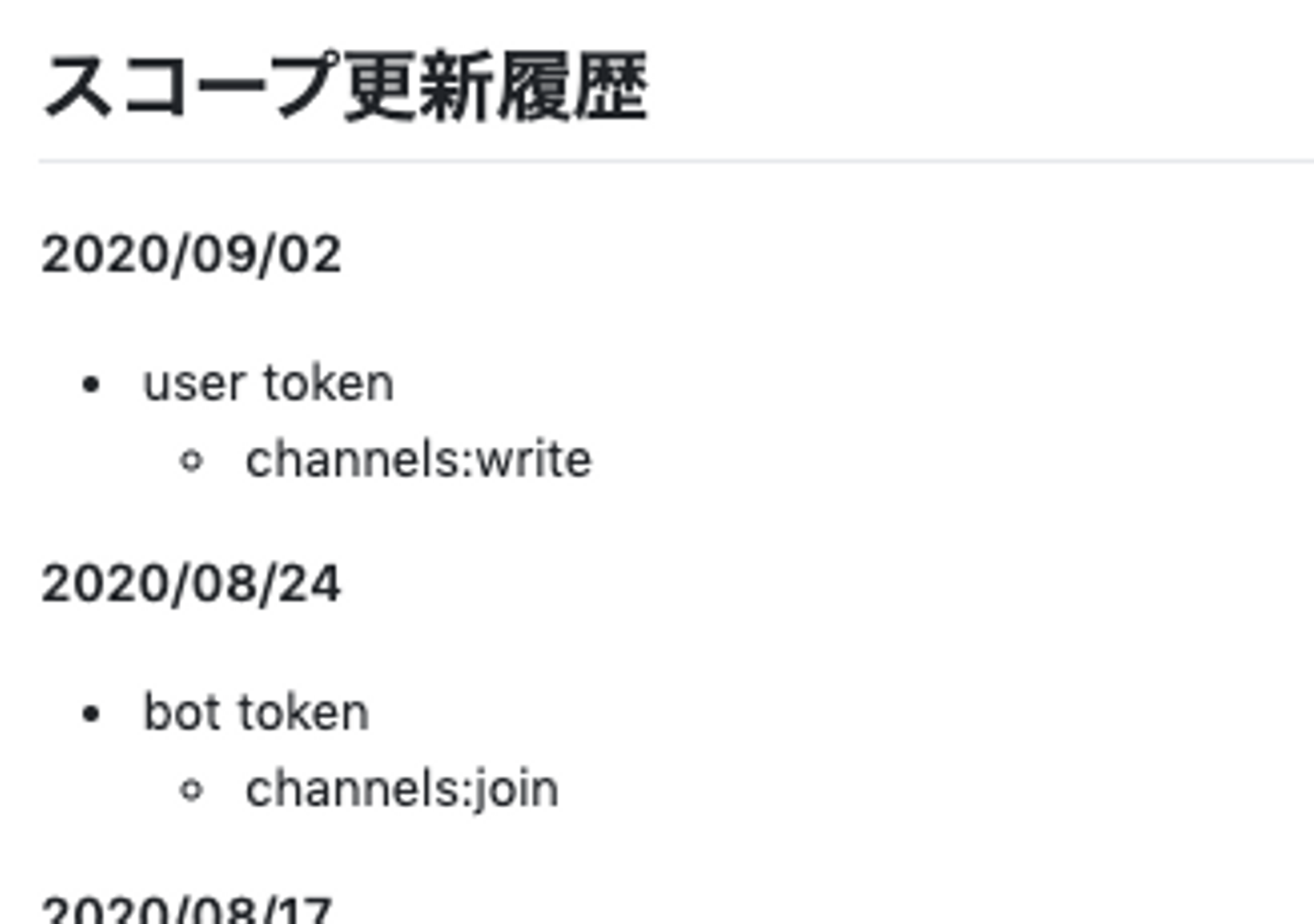Click the word "user" in user token
Viewport: 1314px width, 924px height.
[x=194, y=383]
